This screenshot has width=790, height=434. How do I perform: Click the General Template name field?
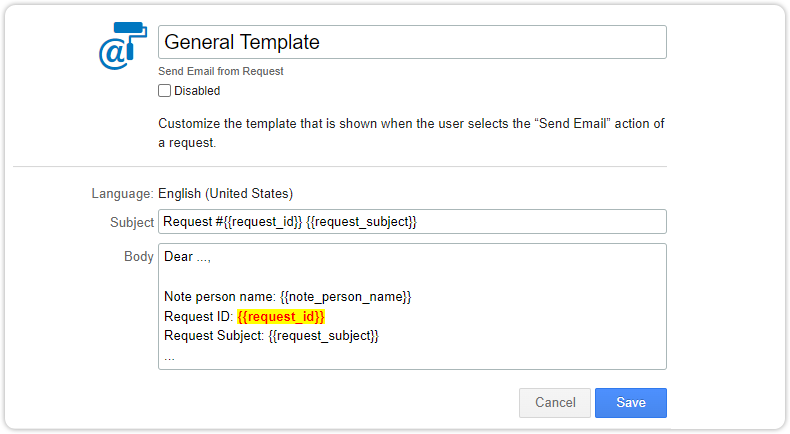(412, 42)
